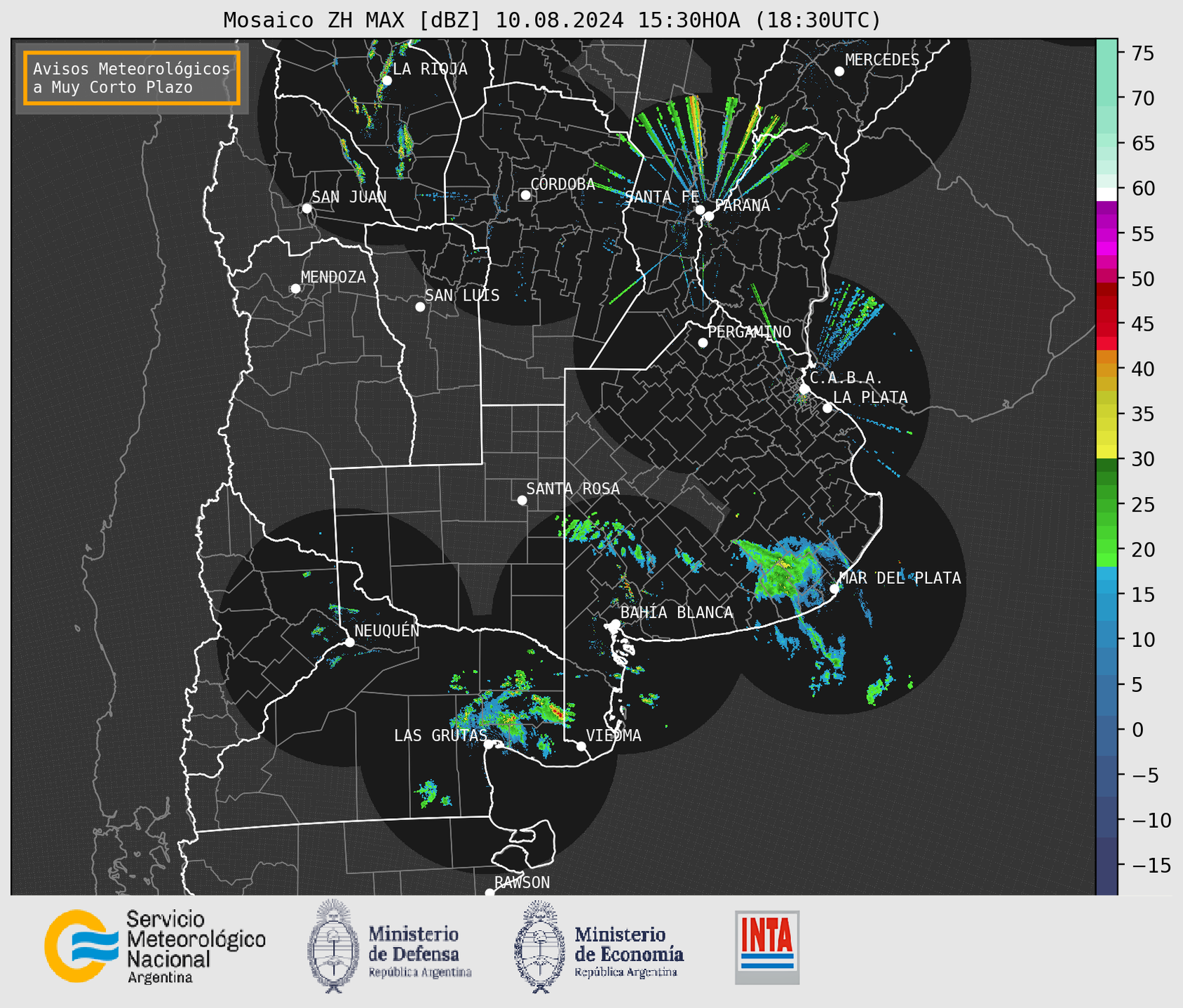Click the Ministerio de Defensa emblem

(x=333, y=947)
